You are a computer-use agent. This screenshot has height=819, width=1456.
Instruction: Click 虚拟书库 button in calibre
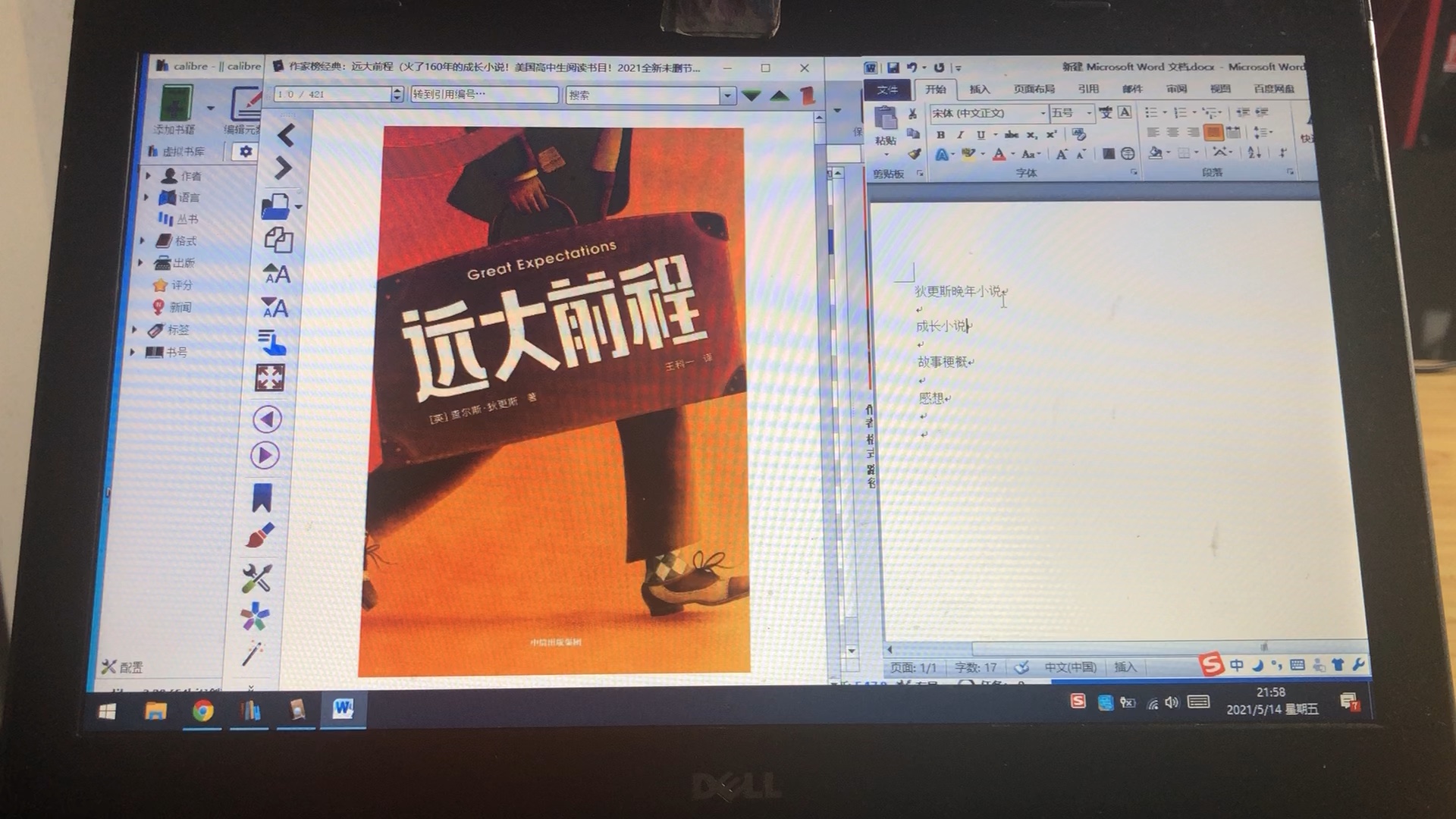(176, 152)
